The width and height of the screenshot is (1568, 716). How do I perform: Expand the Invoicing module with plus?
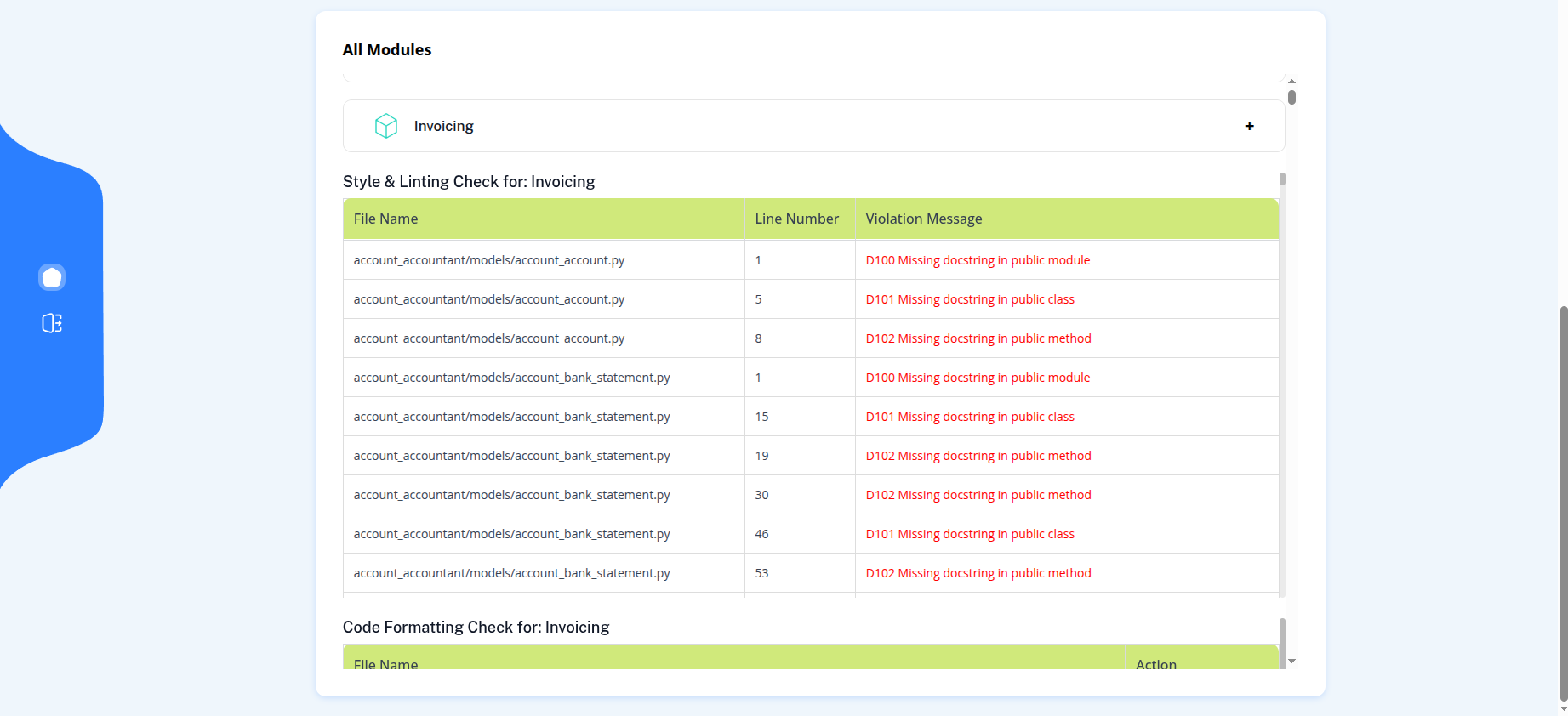(1249, 126)
